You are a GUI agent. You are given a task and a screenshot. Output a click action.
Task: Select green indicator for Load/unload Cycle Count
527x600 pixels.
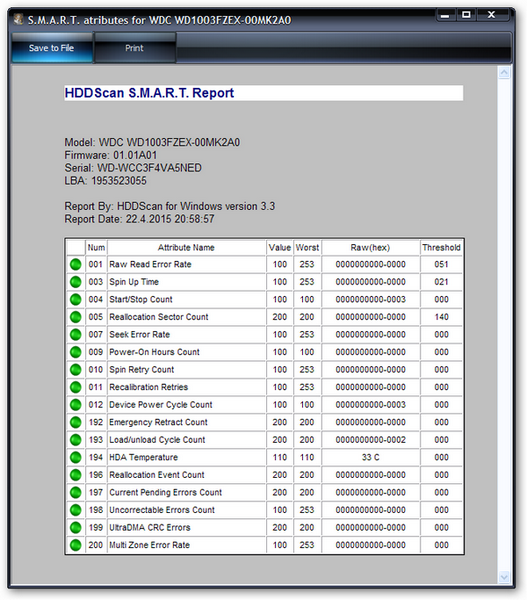click(76, 440)
